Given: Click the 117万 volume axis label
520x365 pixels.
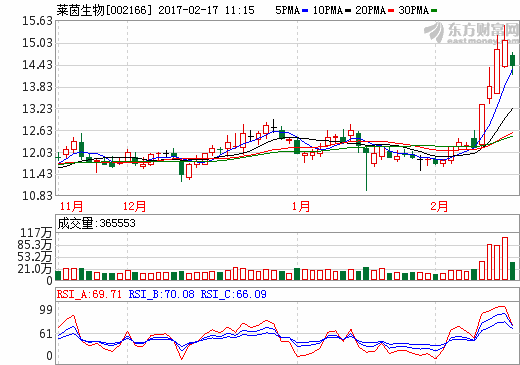Looking at the screenshot, I should (36, 233).
